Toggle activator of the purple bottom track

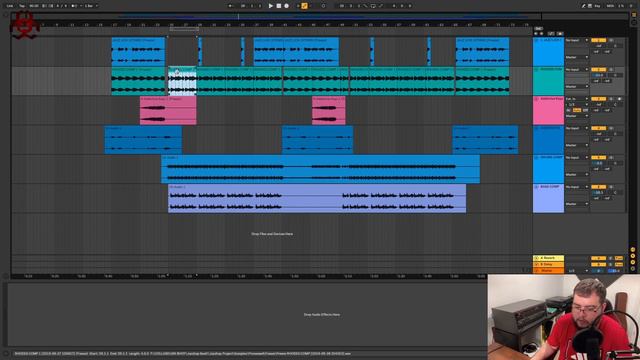click(598, 187)
